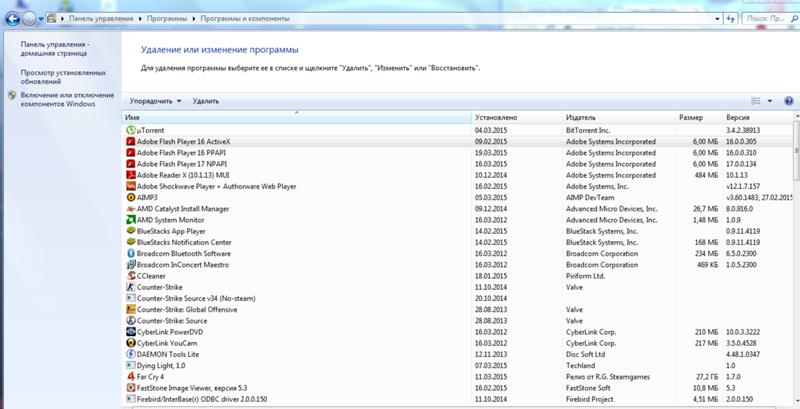Click Dying Light, 1.0 icon
Screen dimensions: 800x409
click(x=131, y=366)
